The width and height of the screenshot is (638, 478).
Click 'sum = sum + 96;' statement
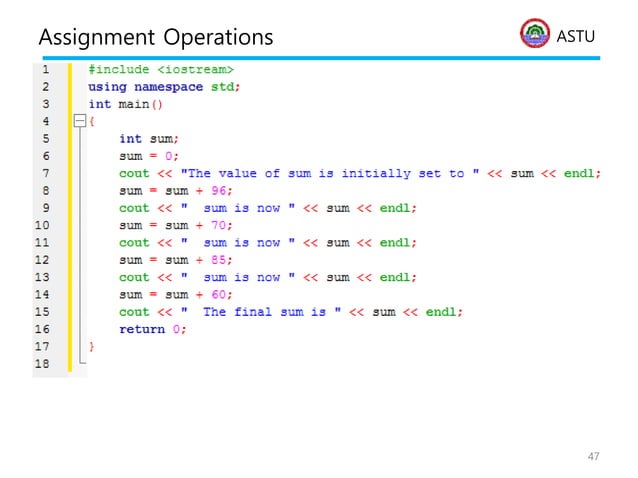[176, 191]
